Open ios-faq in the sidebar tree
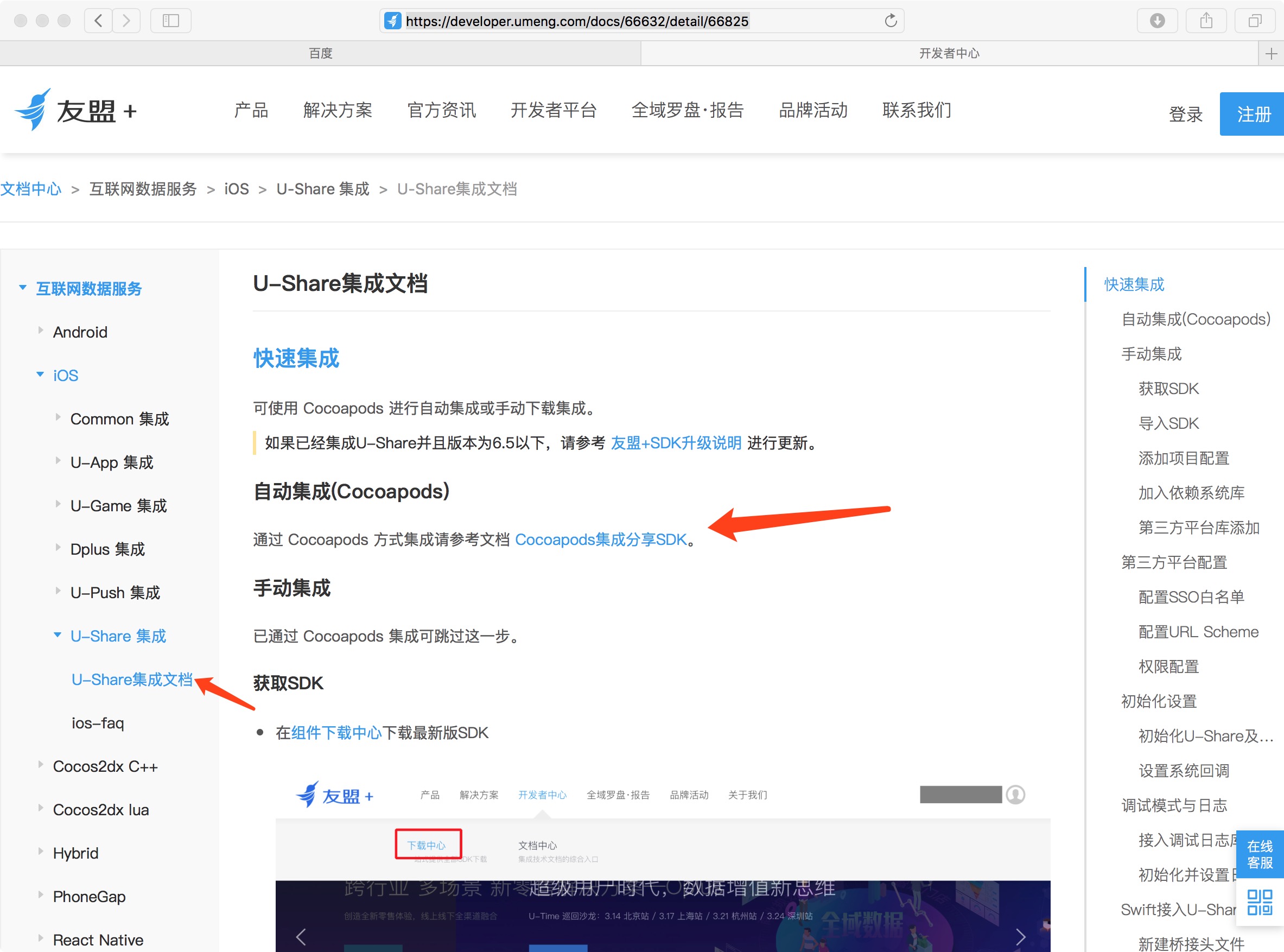The image size is (1284, 952). pos(97,722)
